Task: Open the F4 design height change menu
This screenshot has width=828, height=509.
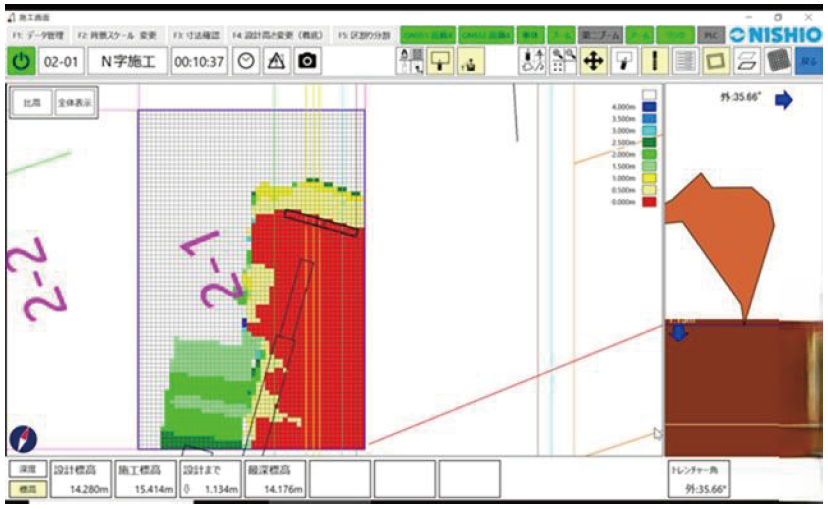Action: click(x=278, y=35)
